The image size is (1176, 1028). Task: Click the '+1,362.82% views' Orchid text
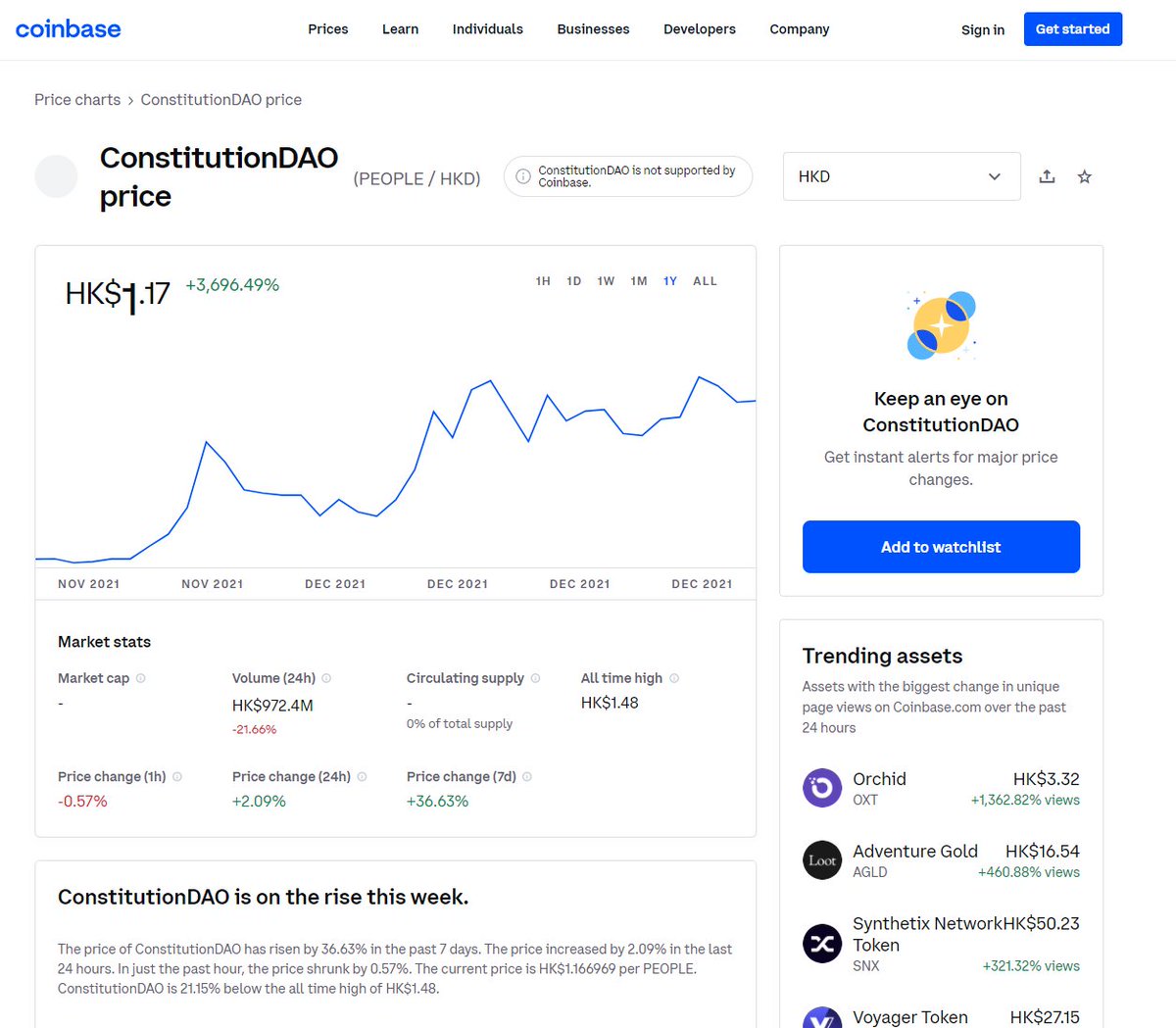1025,801
